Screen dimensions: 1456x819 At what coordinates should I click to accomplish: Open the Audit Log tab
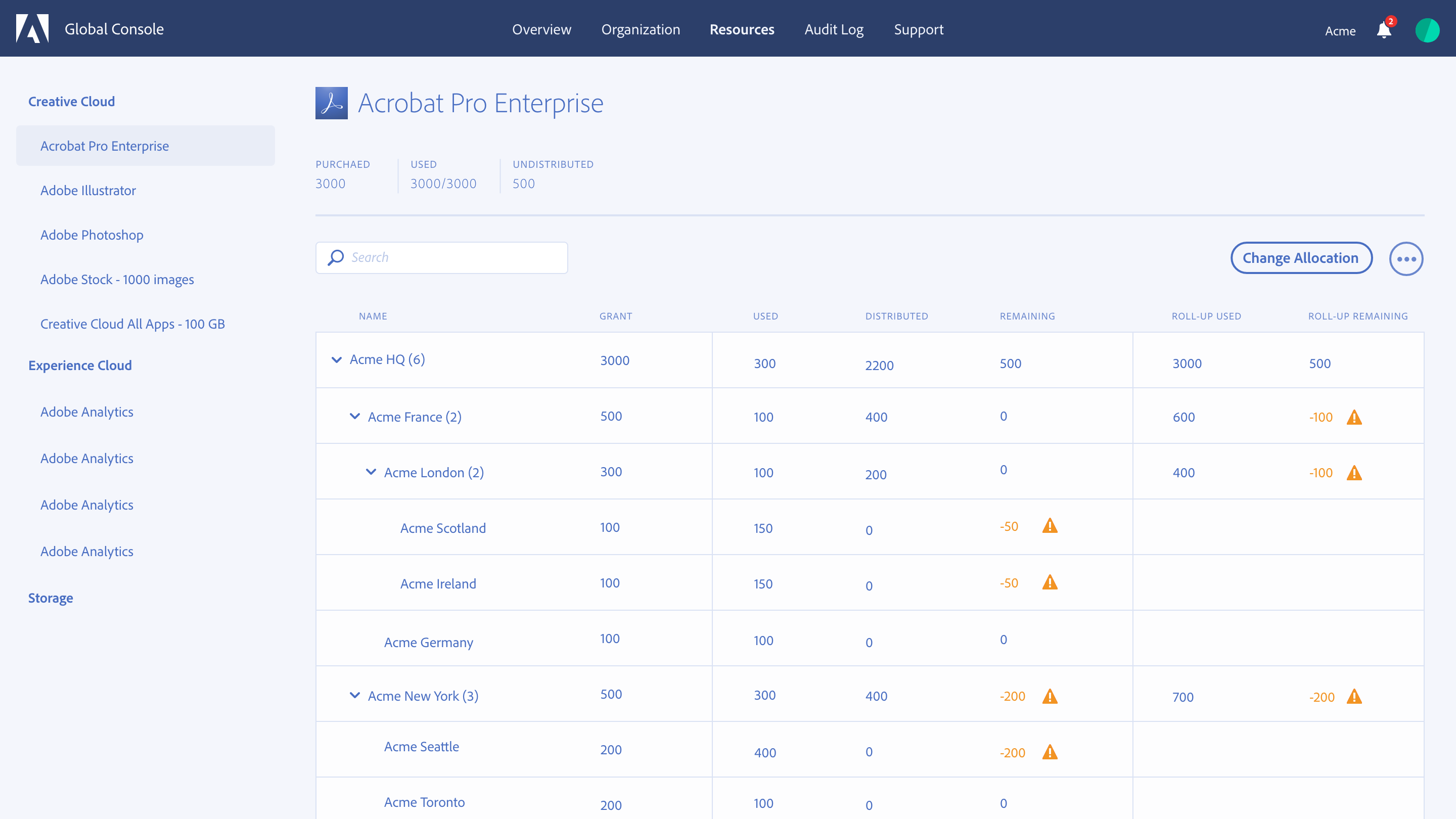click(x=834, y=29)
